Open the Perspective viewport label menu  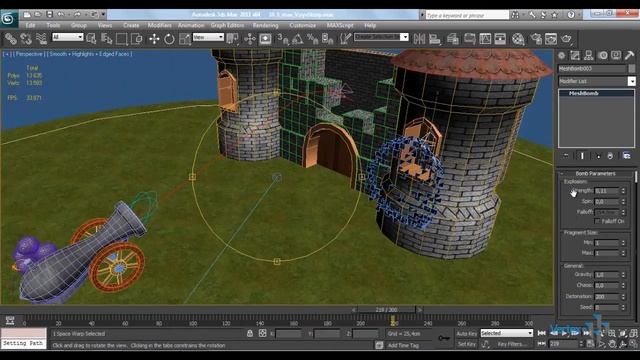29,54
